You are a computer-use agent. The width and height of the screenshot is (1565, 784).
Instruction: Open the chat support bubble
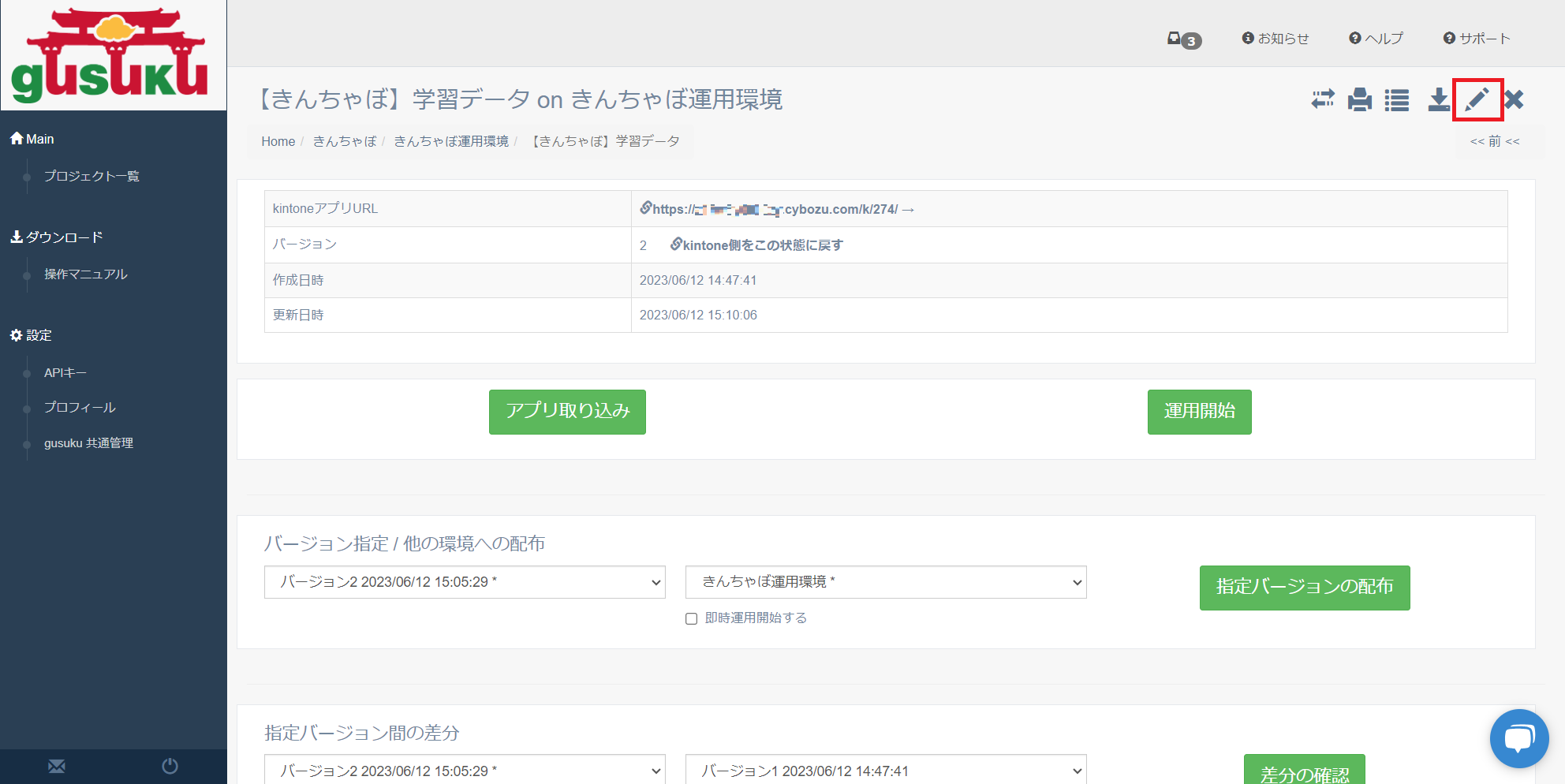pyautogui.click(x=1518, y=739)
